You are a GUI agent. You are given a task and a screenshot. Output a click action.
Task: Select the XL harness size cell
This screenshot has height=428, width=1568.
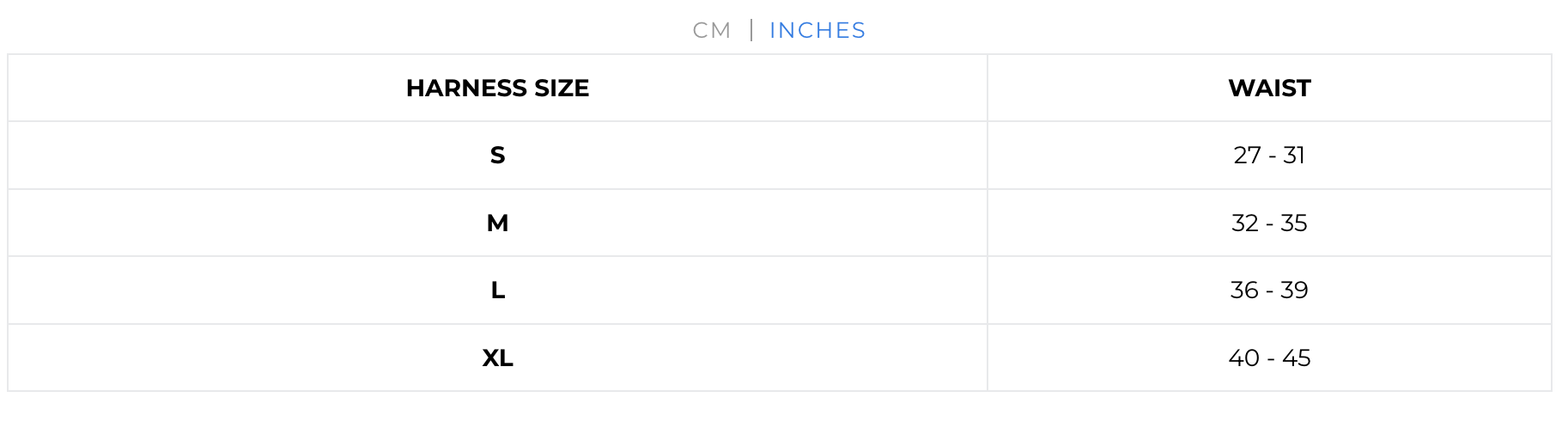(x=497, y=358)
